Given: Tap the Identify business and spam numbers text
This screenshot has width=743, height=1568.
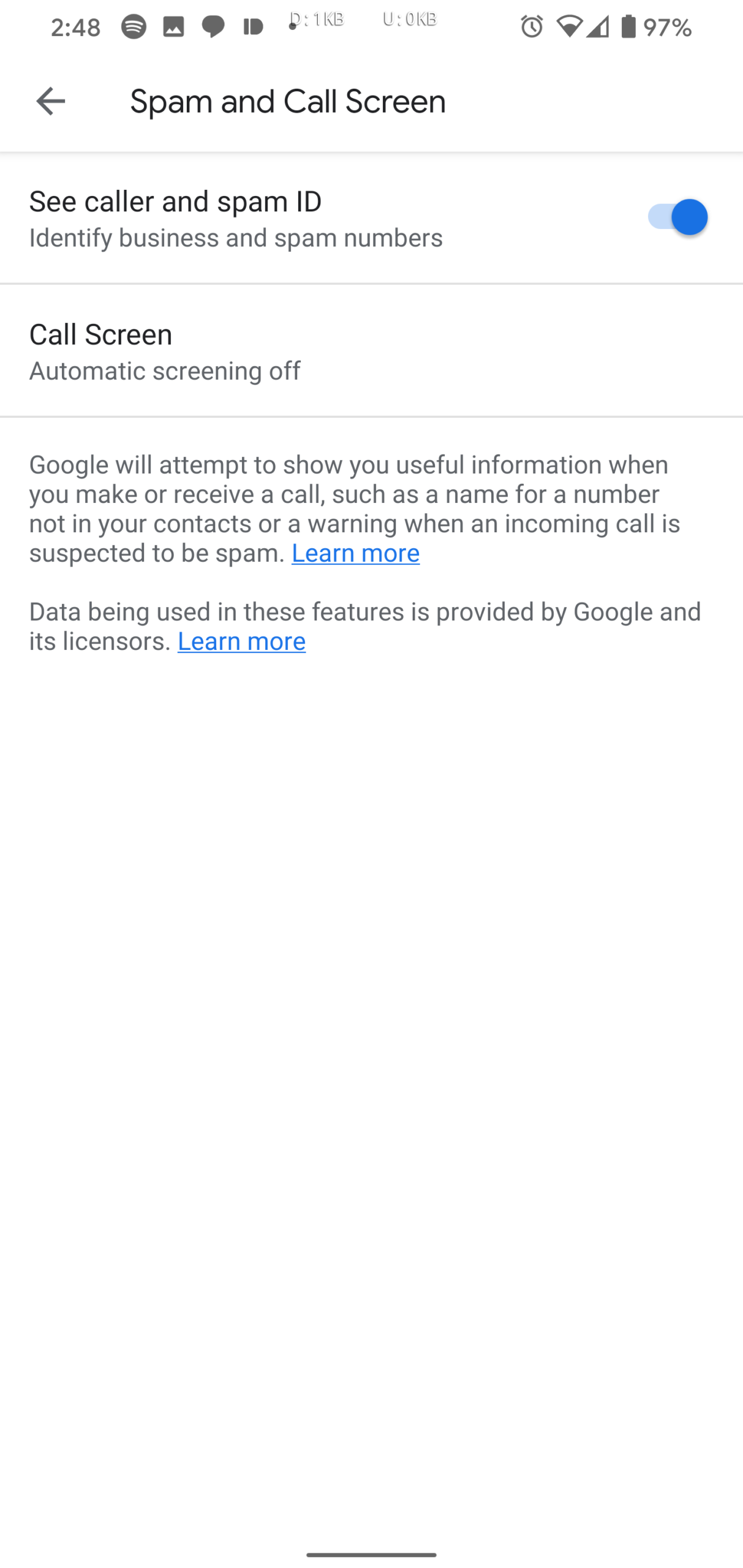Looking at the screenshot, I should (235, 238).
